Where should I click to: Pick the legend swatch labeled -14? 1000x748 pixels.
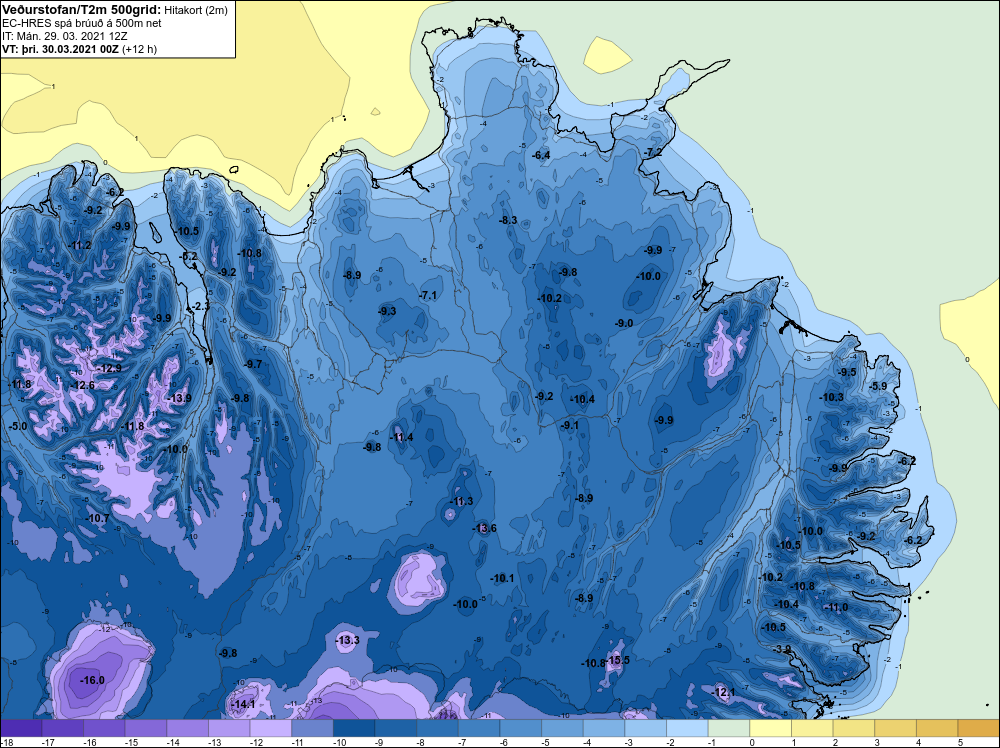pos(188,728)
